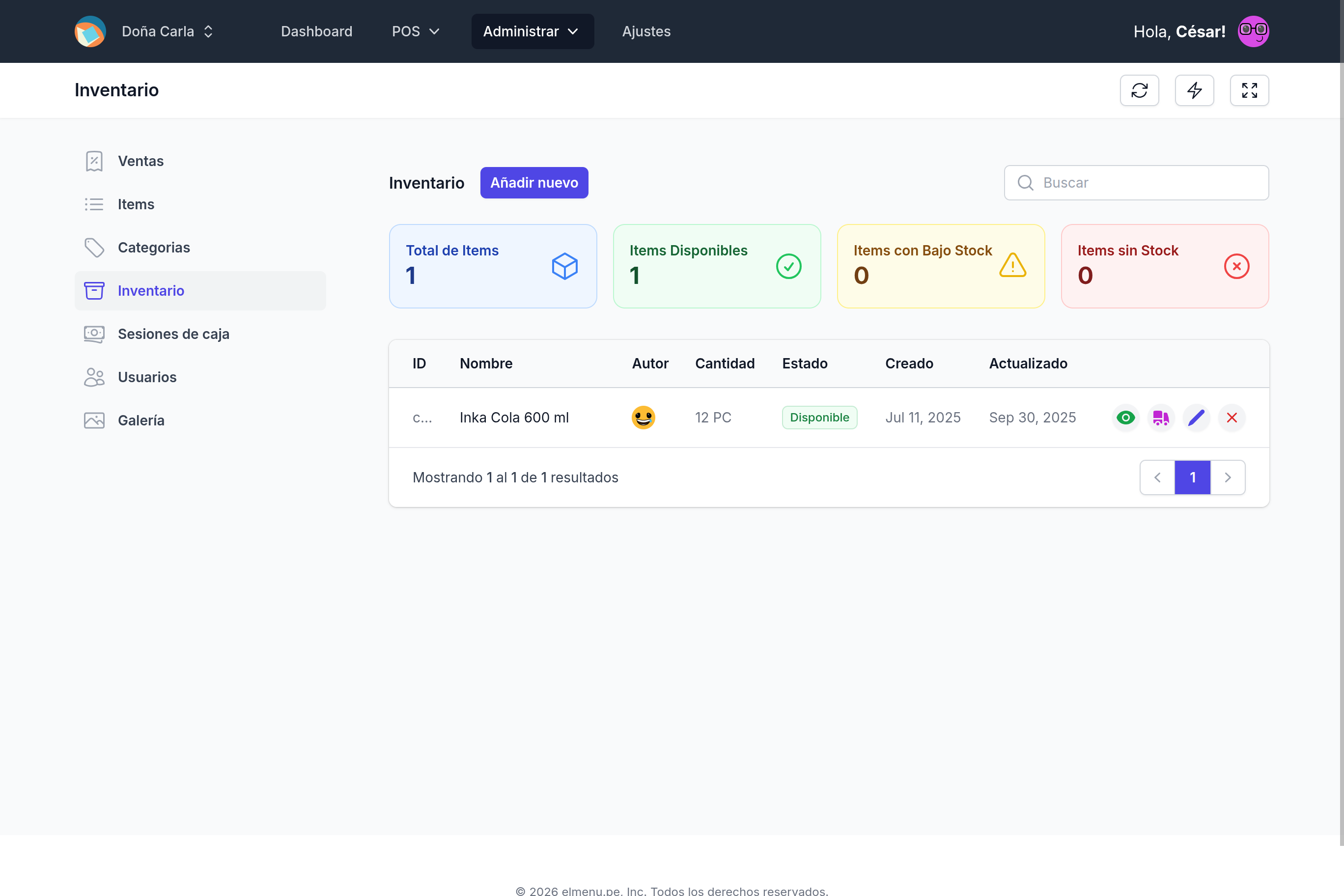The image size is (1344, 896).
Task: Click the 'Sep 30, 2025' updated date
Action: pos(1032,418)
